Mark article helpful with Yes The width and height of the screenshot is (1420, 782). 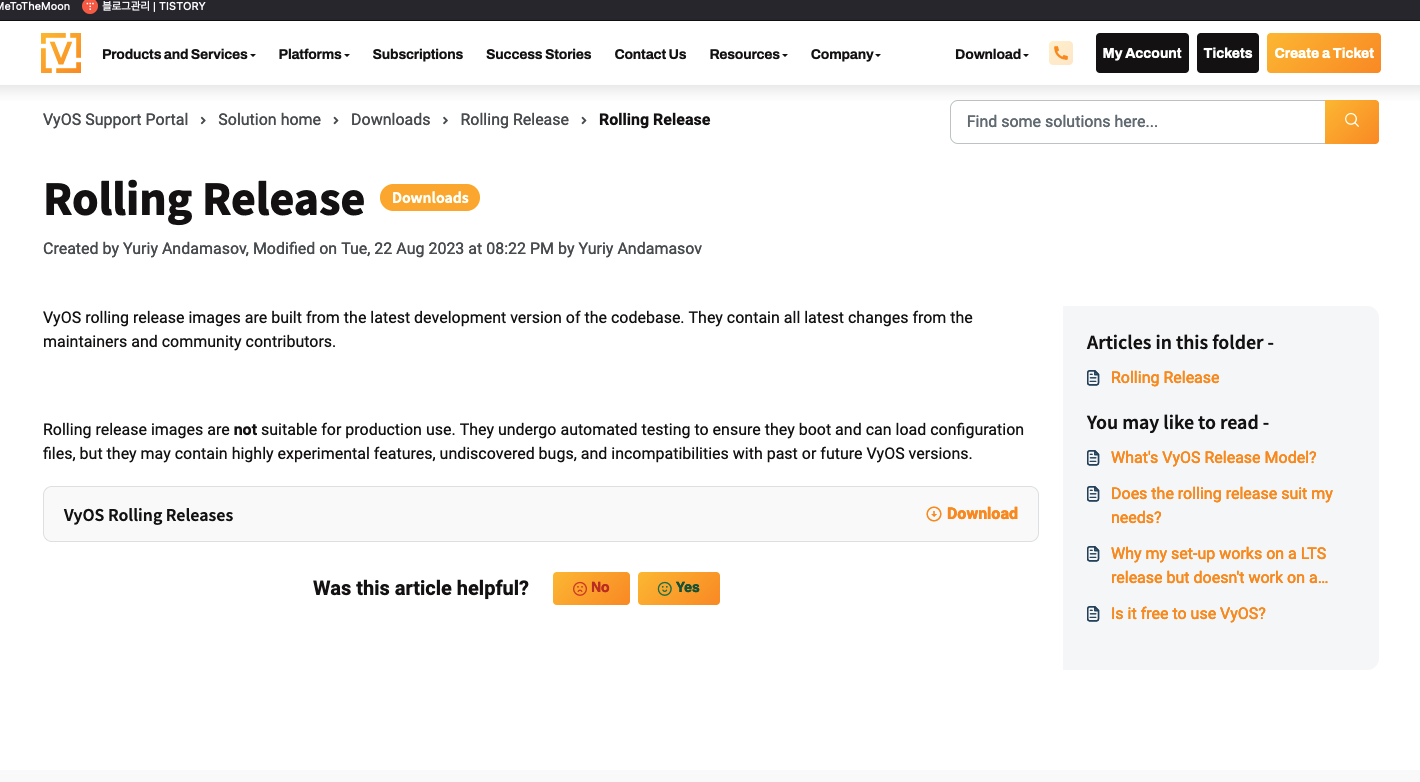click(x=679, y=588)
